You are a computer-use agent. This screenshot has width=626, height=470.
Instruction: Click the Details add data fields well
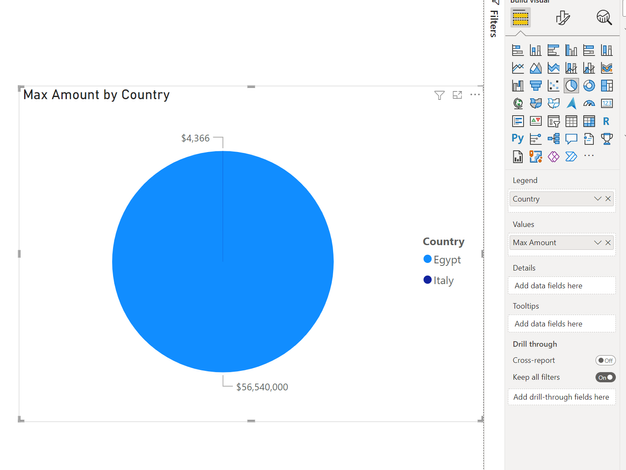click(x=562, y=286)
